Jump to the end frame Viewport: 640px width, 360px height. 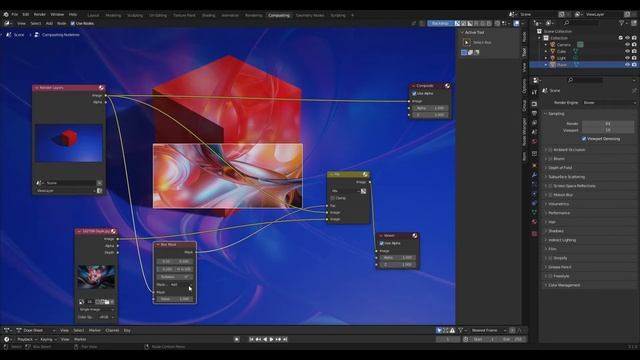(x=285, y=339)
